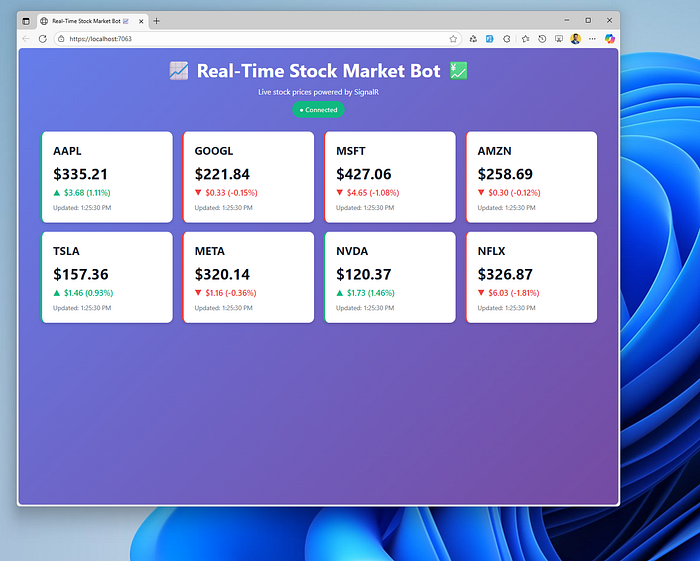This screenshot has height=561, width=700.
Task: Select the AAPL stock card
Action: coord(106,176)
